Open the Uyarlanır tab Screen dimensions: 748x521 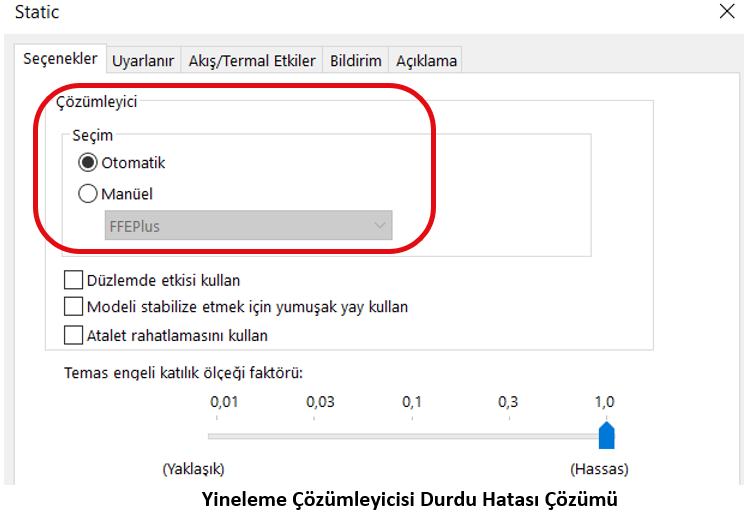144,61
